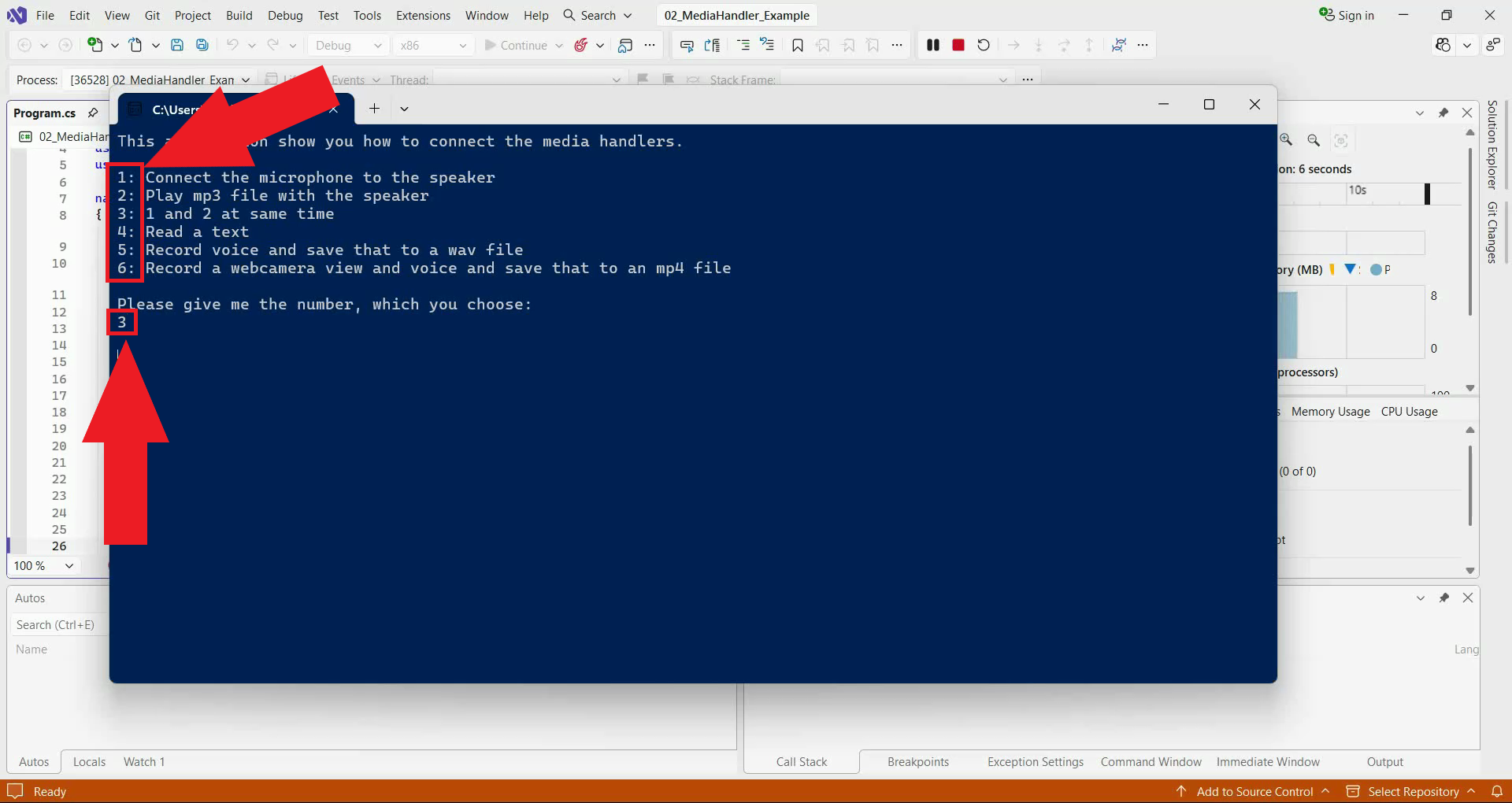Close the lower right tool panel
The image size is (1512, 803).
[1468, 598]
